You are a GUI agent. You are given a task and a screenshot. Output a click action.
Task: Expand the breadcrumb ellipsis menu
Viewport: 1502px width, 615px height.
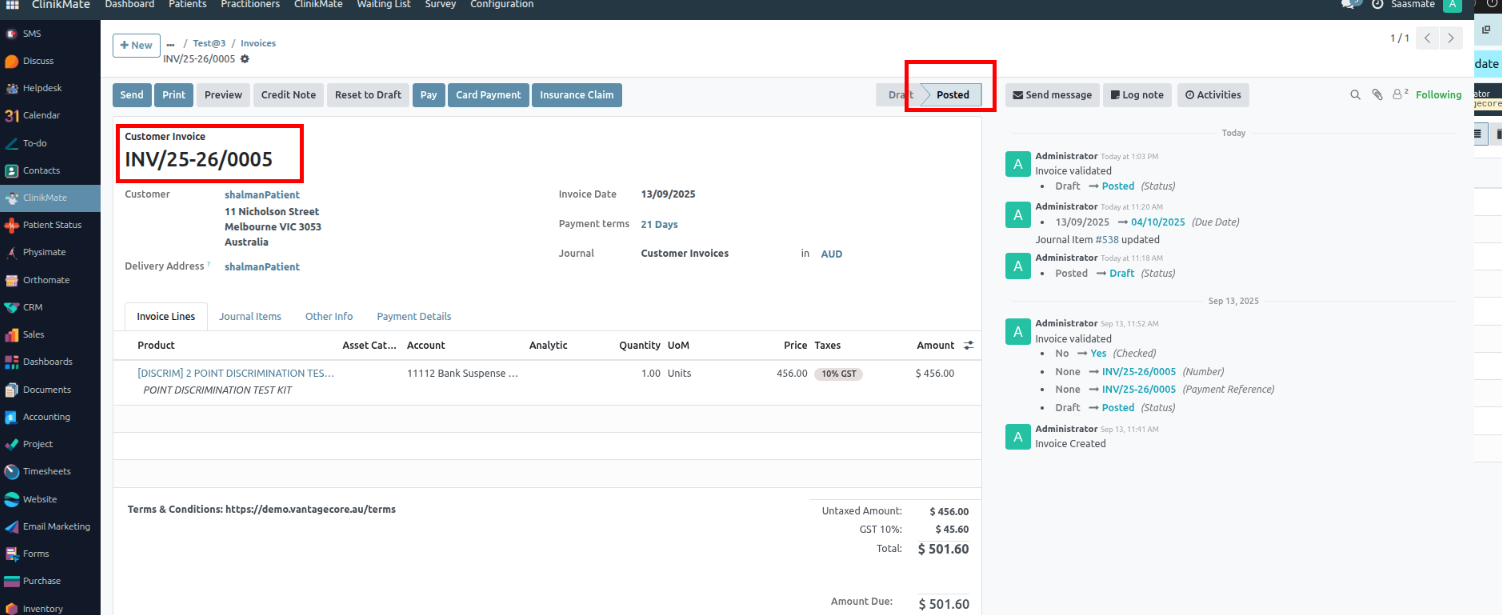(x=170, y=45)
